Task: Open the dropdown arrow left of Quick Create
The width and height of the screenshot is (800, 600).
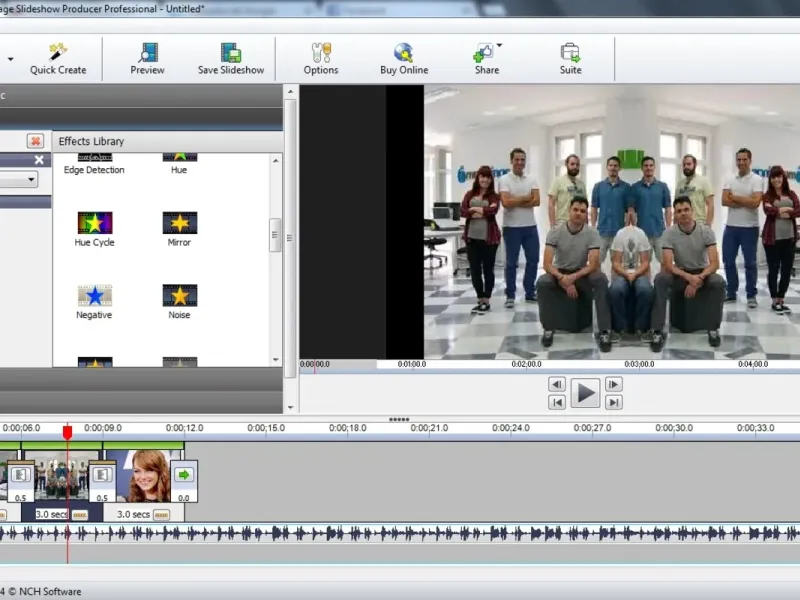Action: click(x=10, y=59)
